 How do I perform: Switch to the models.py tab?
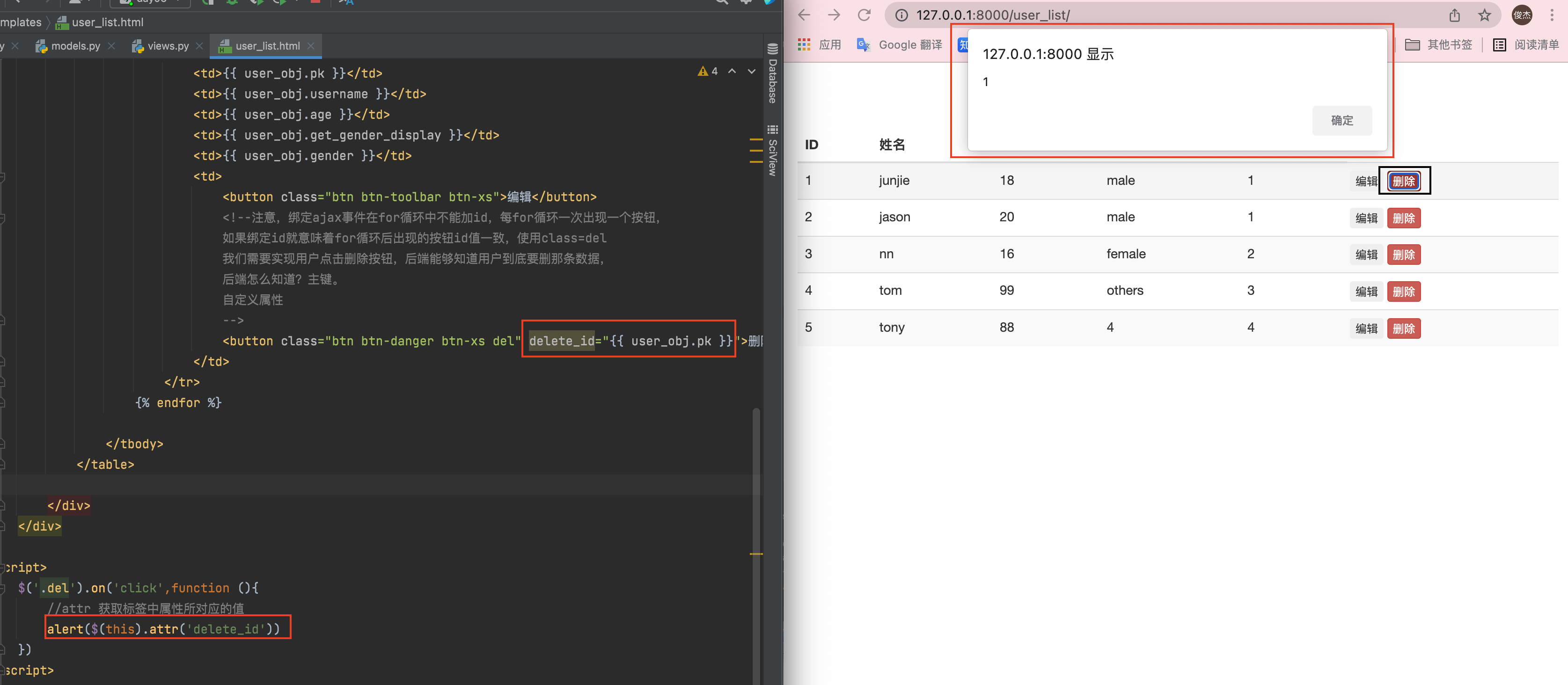pos(75,46)
